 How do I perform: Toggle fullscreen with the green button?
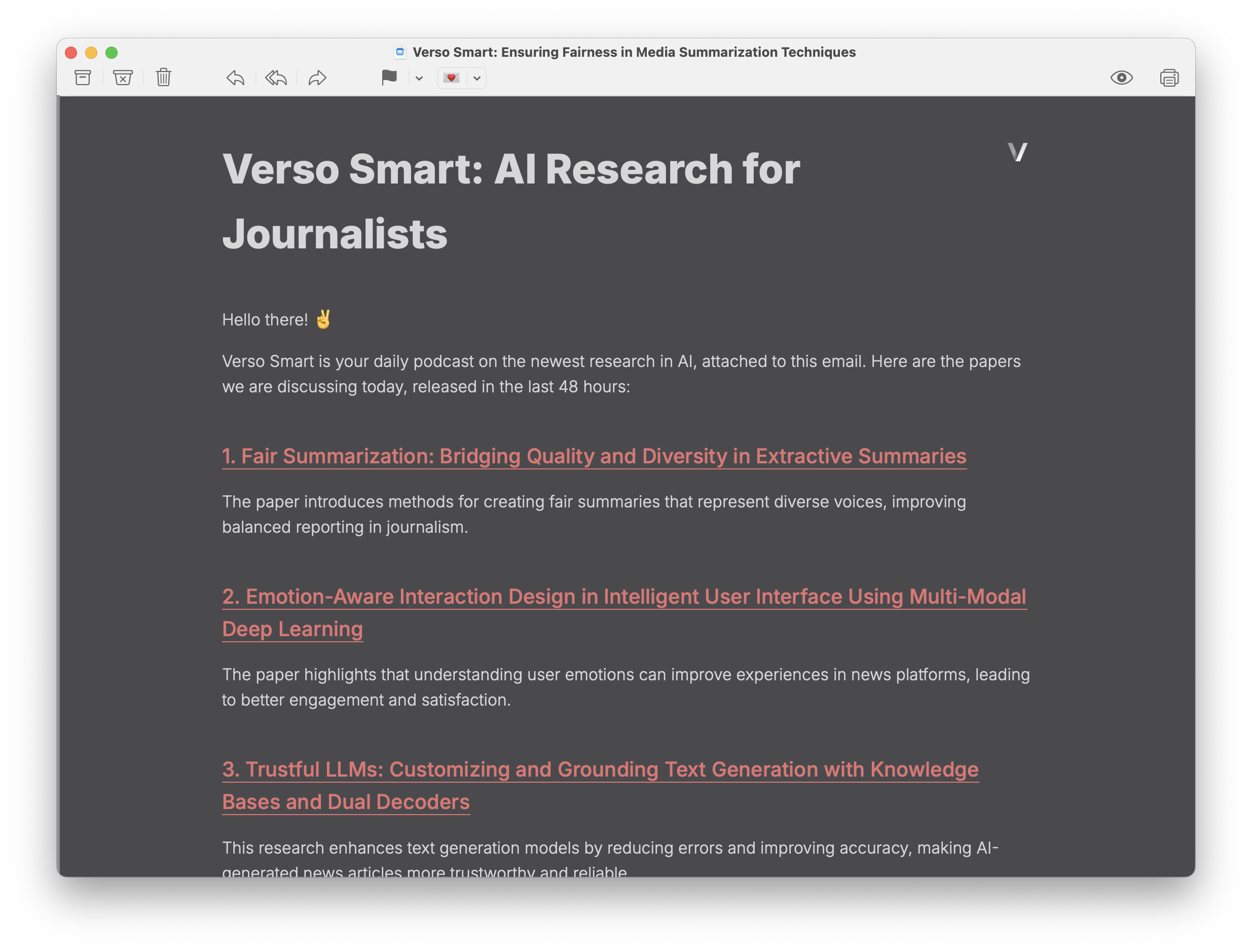click(x=112, y=52)
